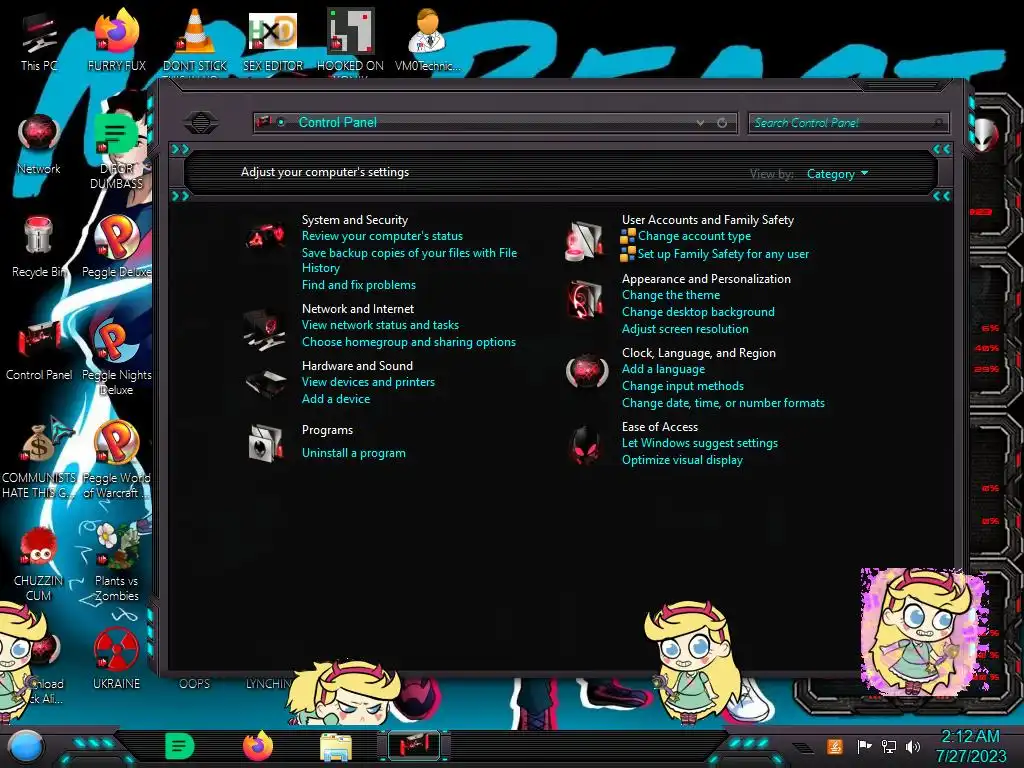Screen dimensions: 1024x768
Task: Open Save backup copies with File History
Action: click(x=409, y=260)
